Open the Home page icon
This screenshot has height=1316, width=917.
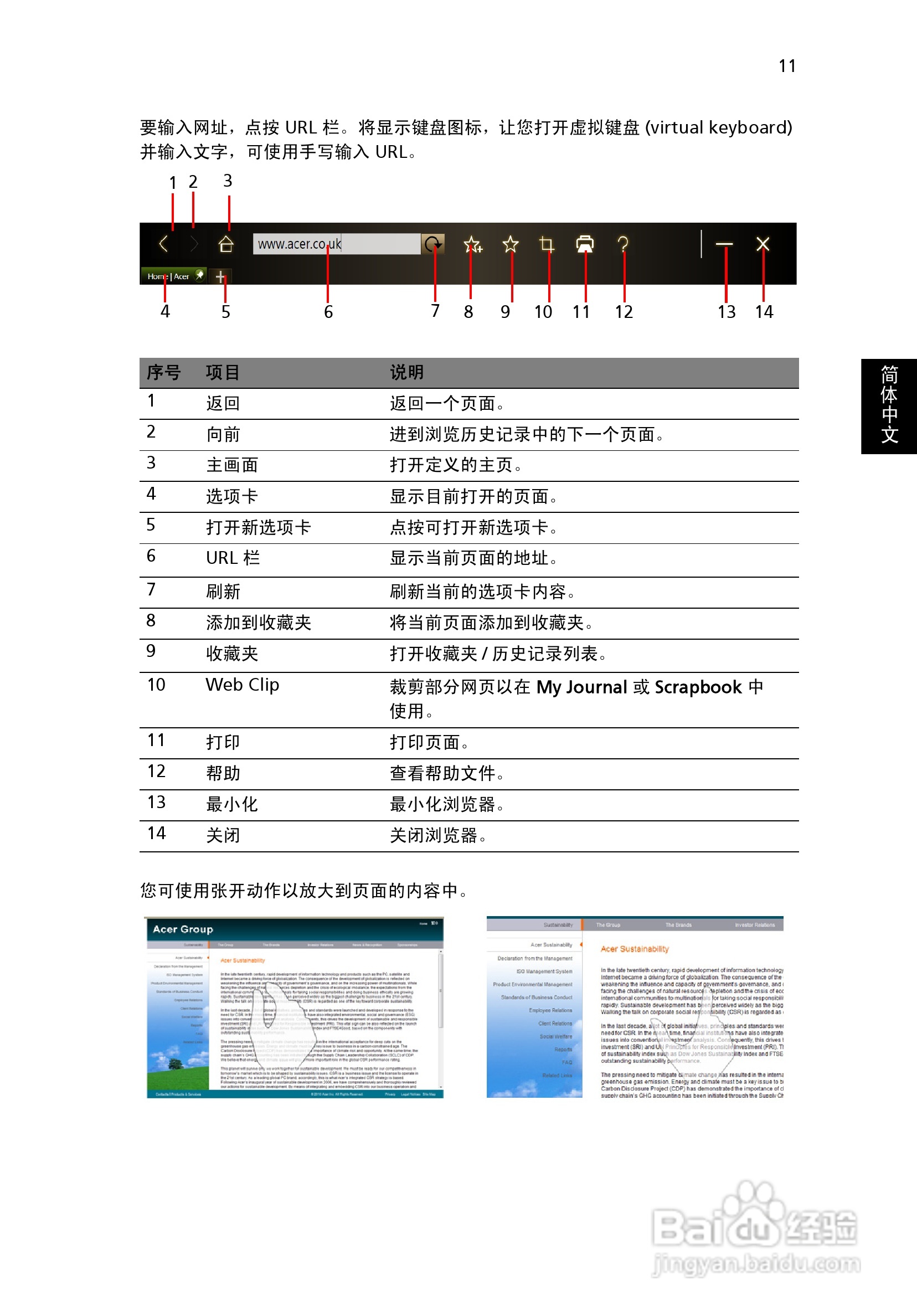point(226,244)
